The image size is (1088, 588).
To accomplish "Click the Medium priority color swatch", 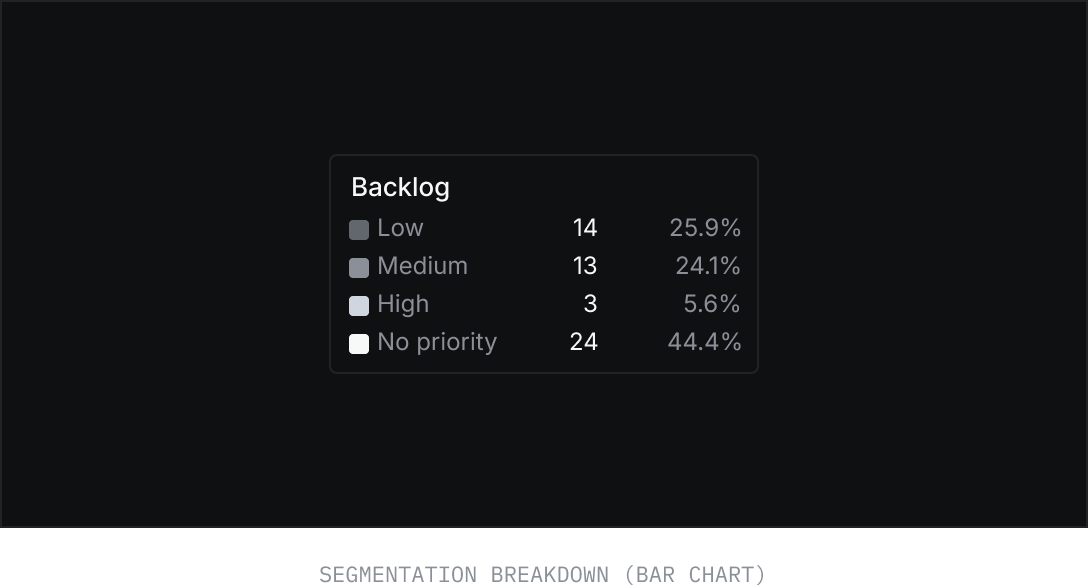I will click(x=359, y=268).
